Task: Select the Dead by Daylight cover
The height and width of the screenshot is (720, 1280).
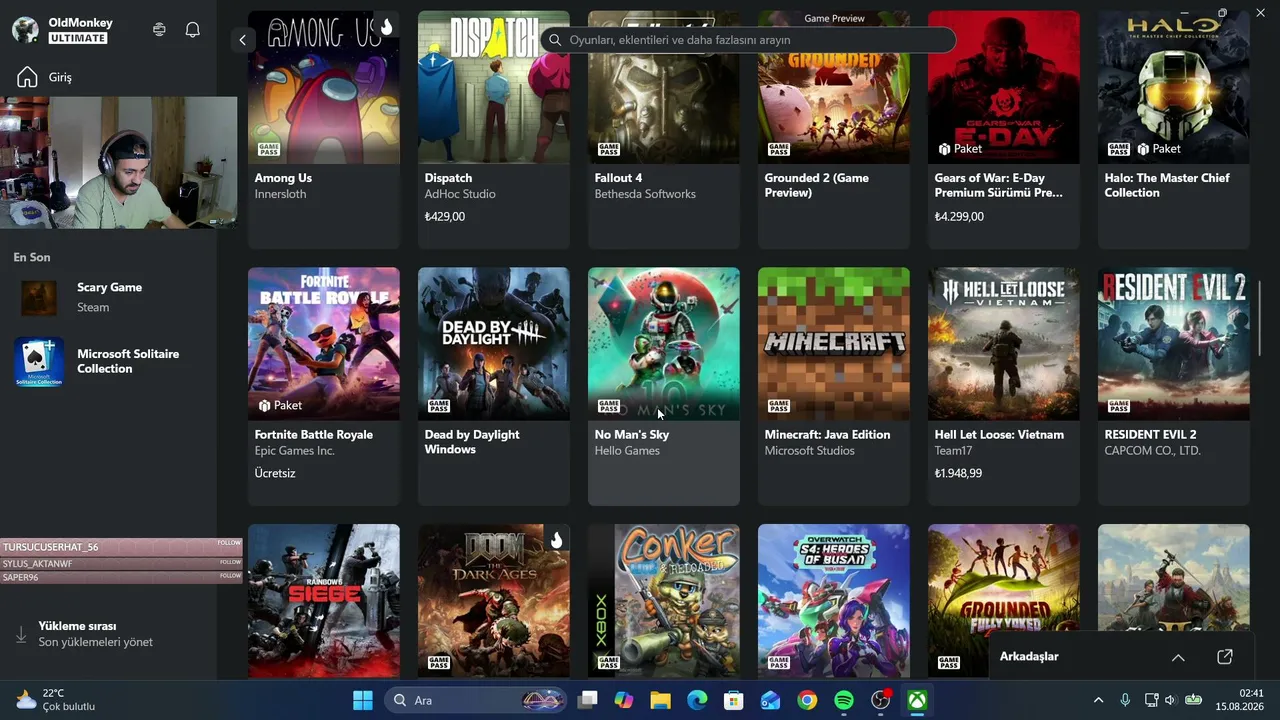Action: click(494, 344)
